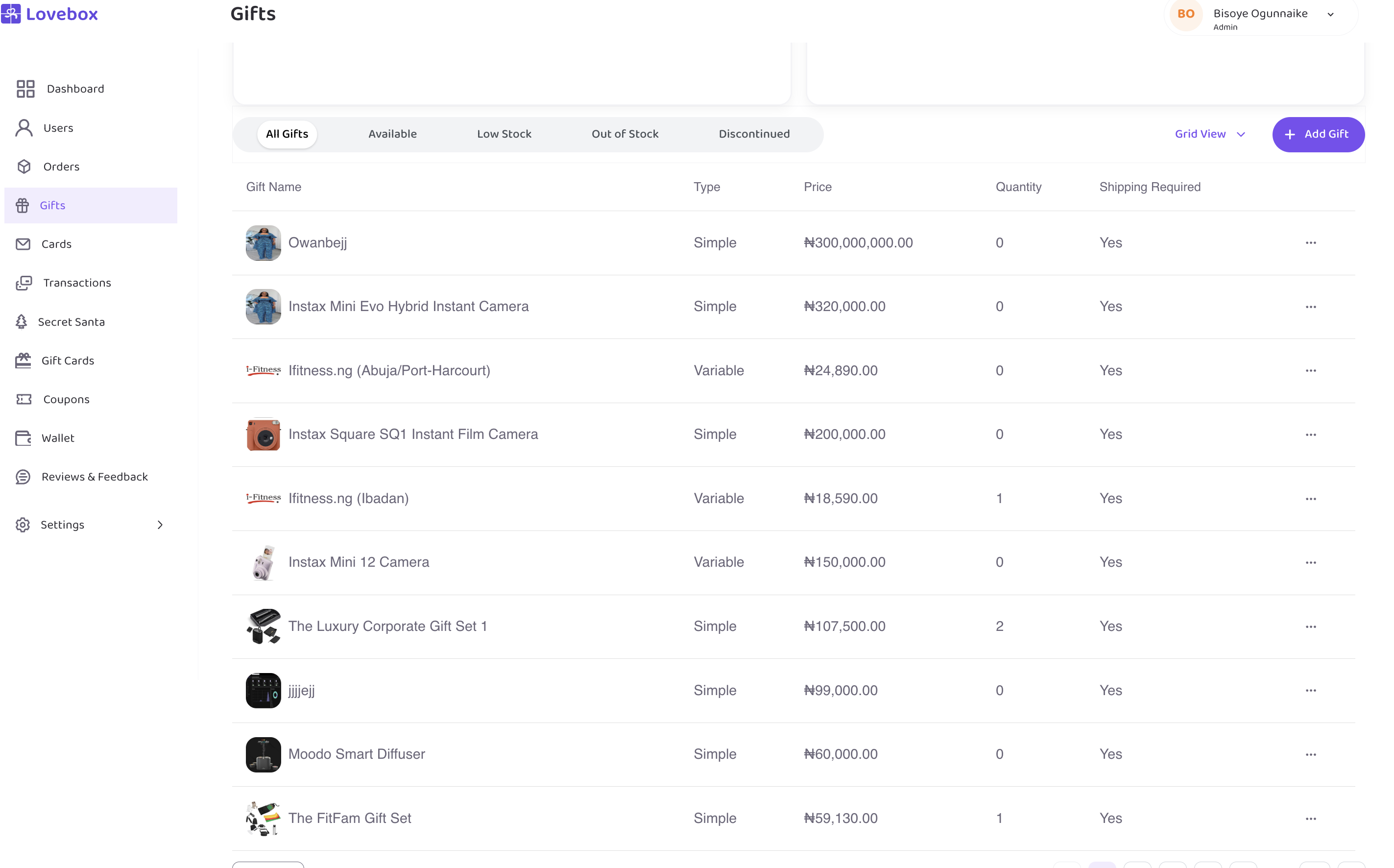Click the Lovebox logo
The height and width of the screenshot is (868, 1394).
coord(50,14)
